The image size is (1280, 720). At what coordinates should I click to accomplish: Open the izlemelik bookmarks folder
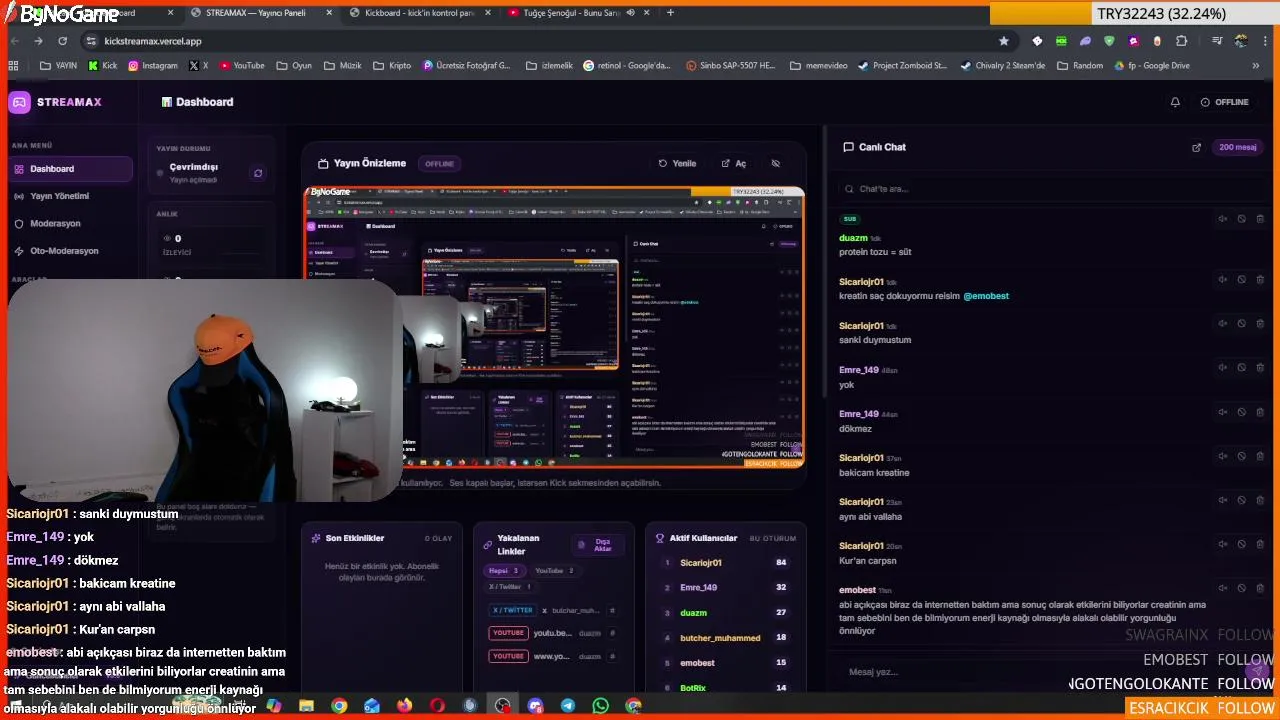tap(548, 66)
